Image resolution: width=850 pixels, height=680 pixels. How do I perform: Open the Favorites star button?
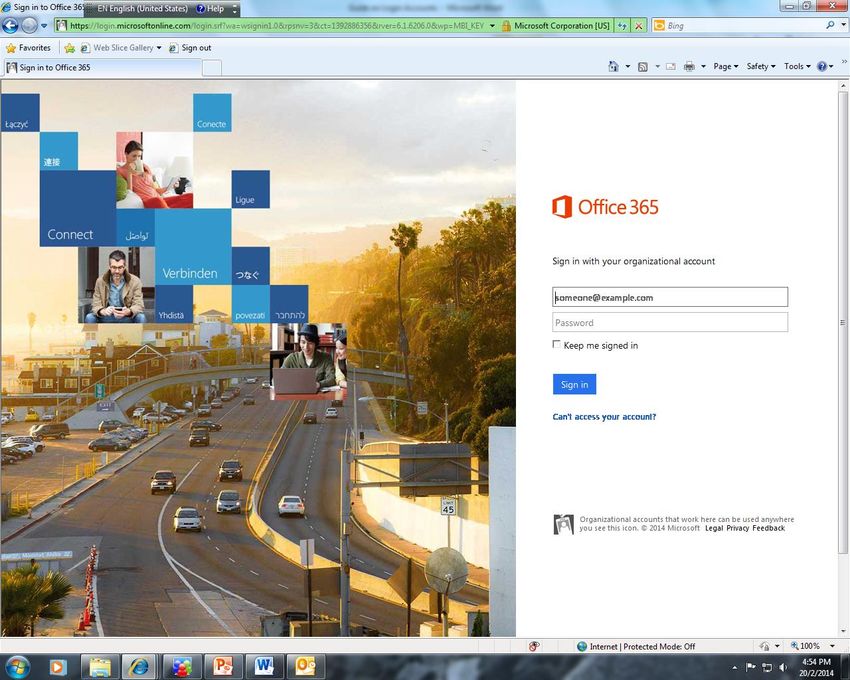coord(28,48)
